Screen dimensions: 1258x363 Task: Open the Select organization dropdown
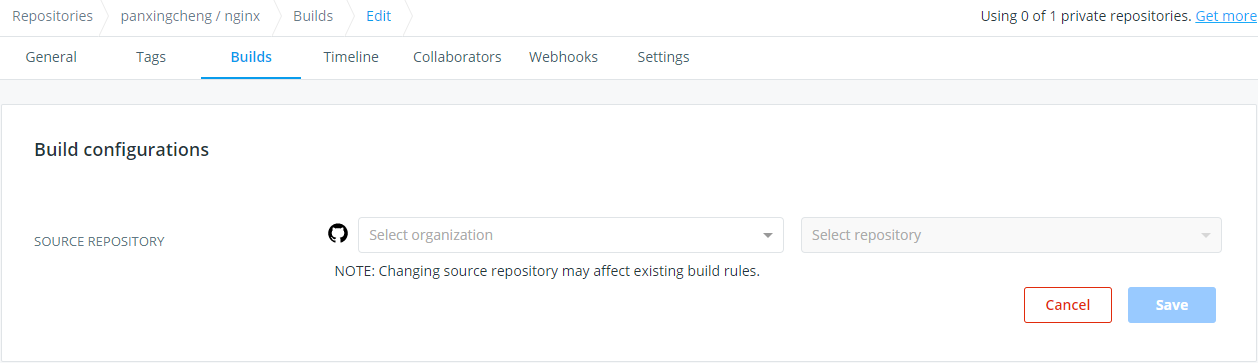click(x=571, y=235)
